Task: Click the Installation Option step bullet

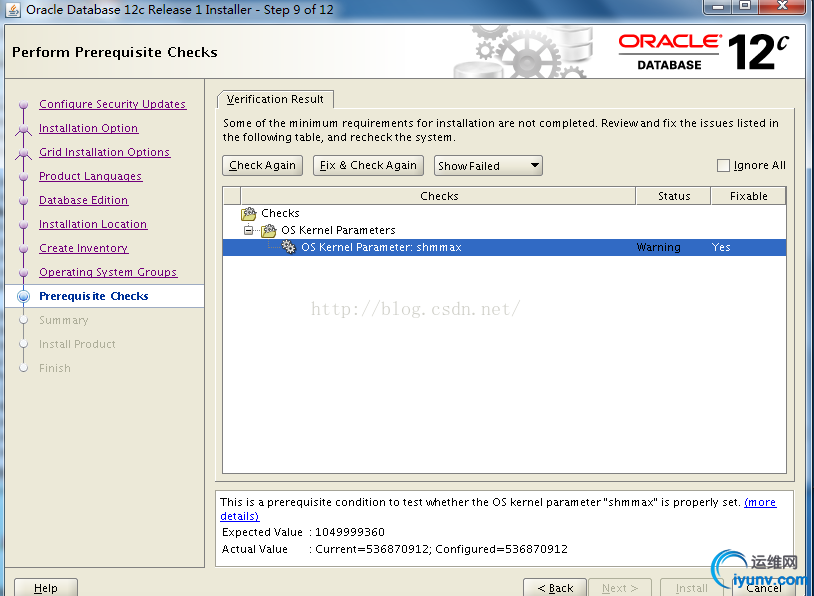Action: pos(23,128)
